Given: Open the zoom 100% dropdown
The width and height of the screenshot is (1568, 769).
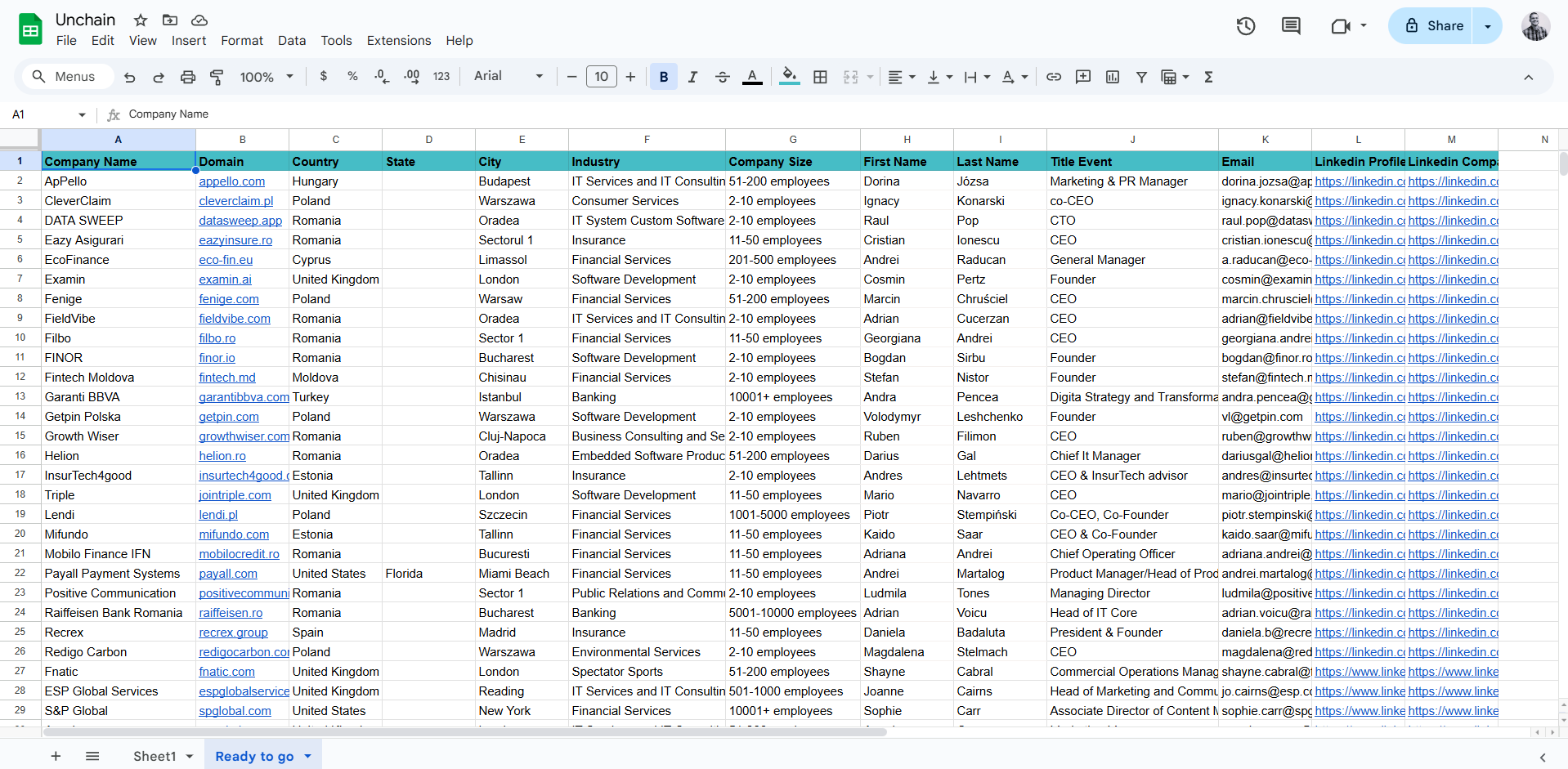Looking at the screenshot, I should tap(267, 77).
